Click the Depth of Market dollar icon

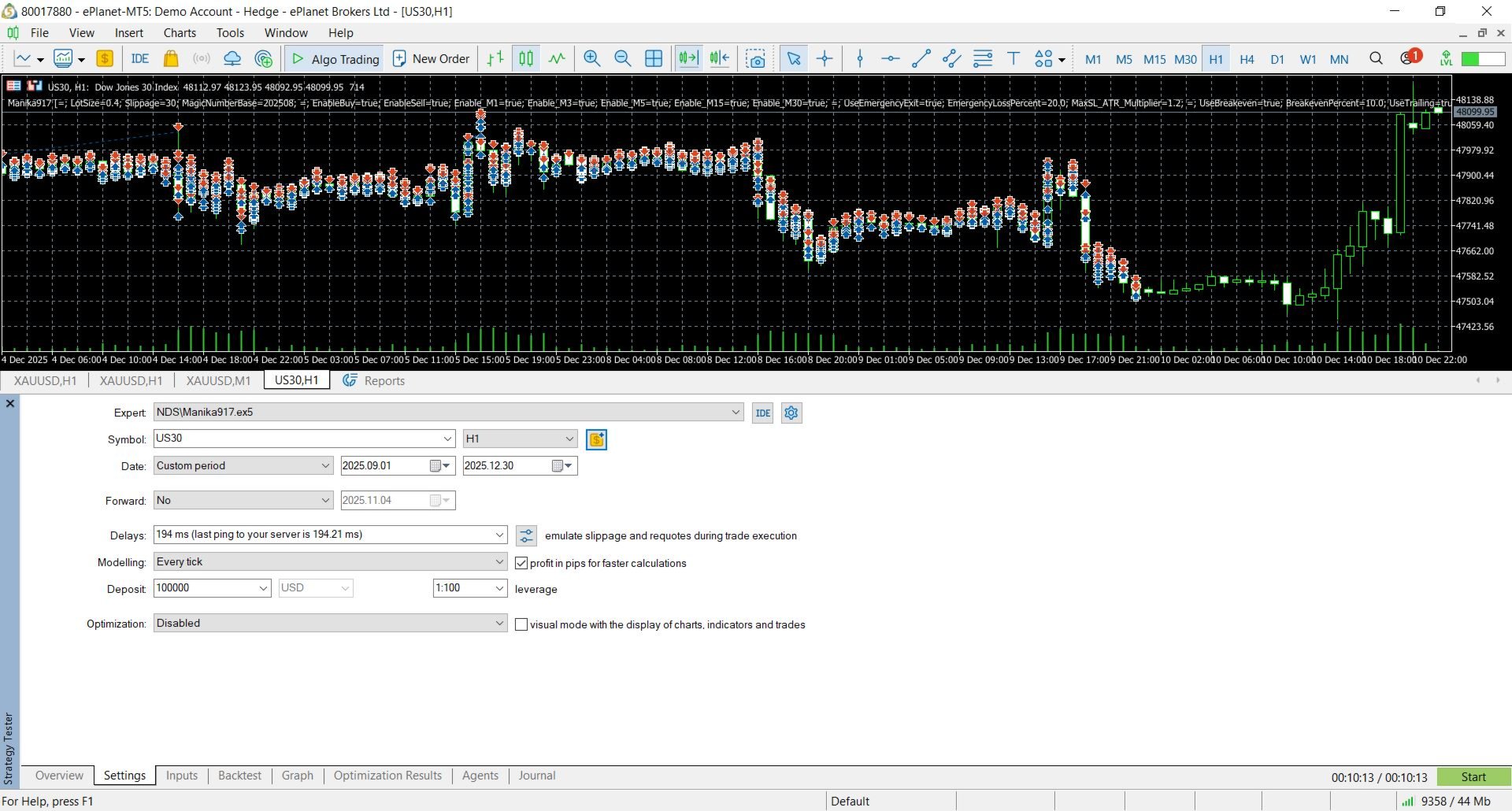coord(105,59)
